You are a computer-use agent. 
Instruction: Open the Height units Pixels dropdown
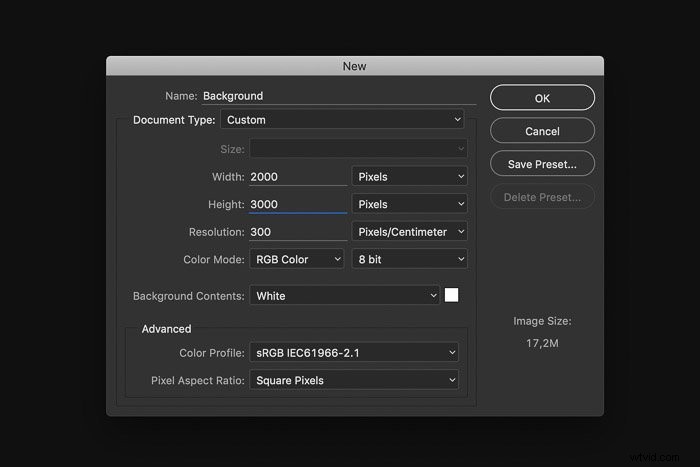[409, 204]
